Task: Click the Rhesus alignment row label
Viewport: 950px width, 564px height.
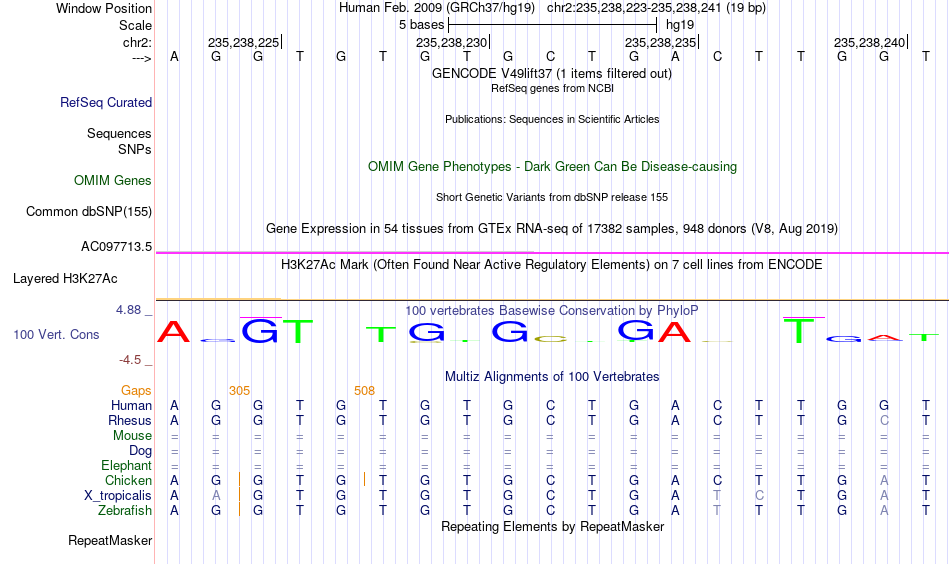Action: click(x=130, y=420)
